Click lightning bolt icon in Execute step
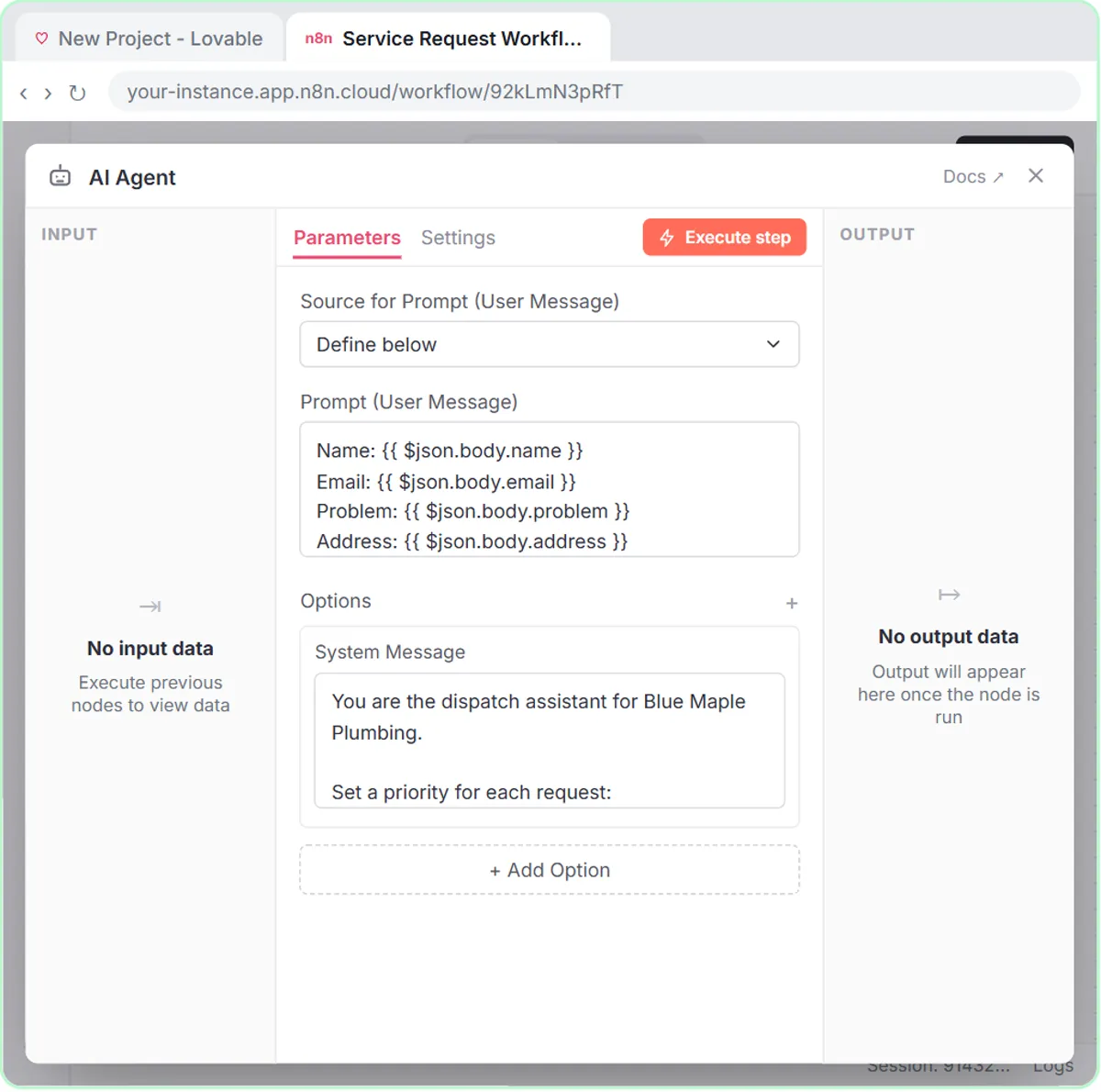Screen dimensions: 1101x1092 click(667, 238)
